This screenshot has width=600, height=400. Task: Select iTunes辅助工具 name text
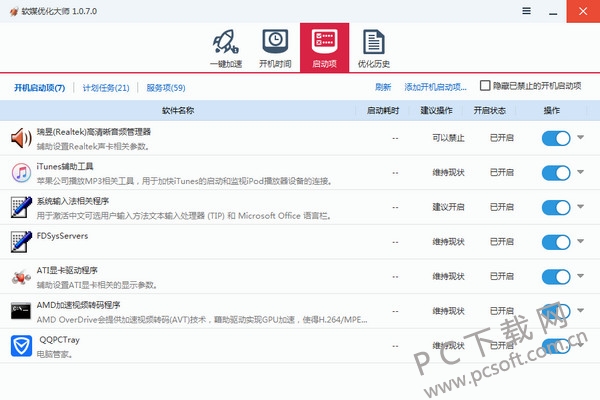(65, 167)
